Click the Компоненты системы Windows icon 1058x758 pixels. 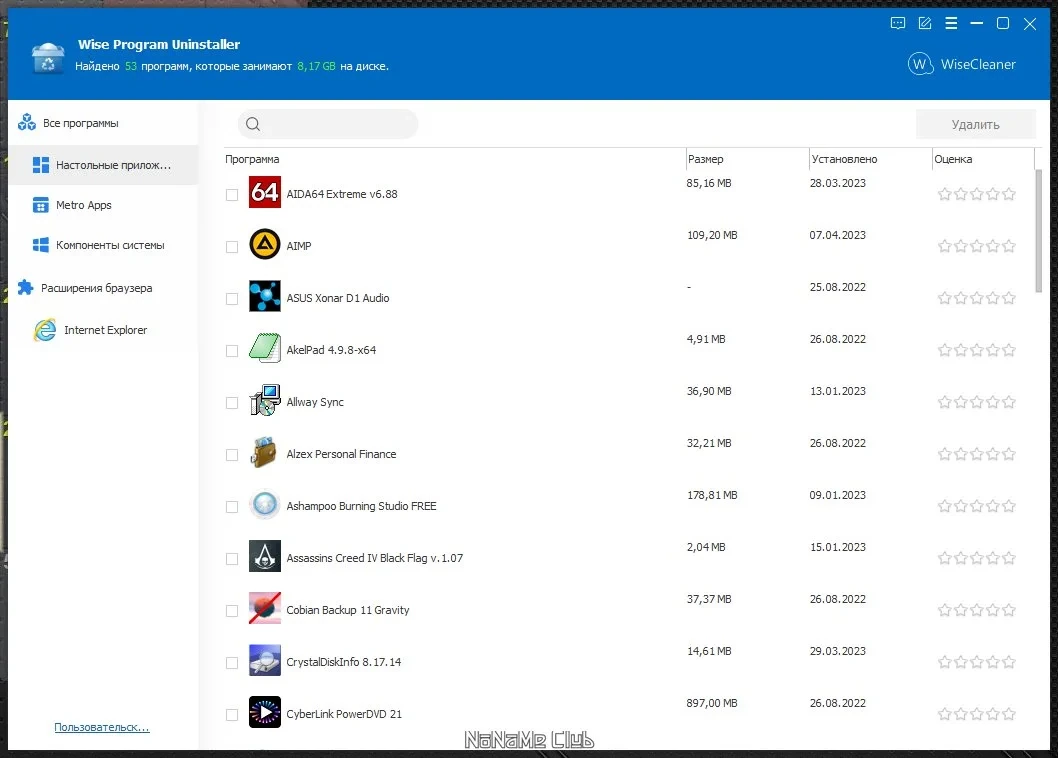tap(40, 245)
